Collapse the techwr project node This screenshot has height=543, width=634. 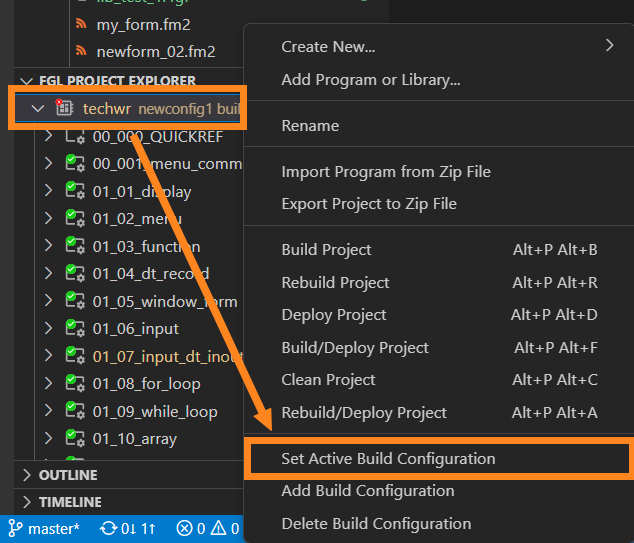pos(38,108)
